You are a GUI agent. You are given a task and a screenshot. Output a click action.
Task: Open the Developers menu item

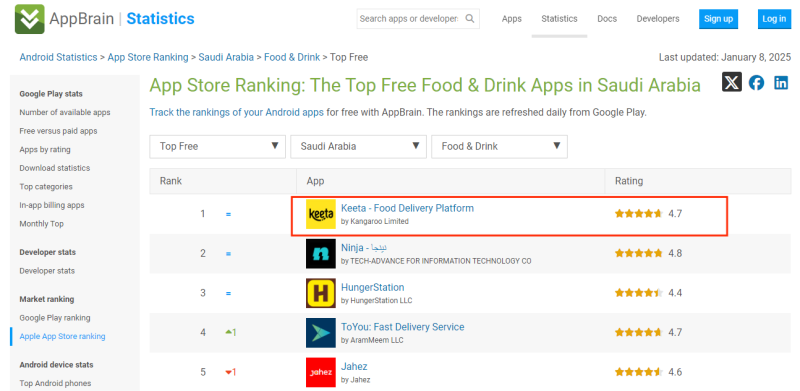pos(658,19)
